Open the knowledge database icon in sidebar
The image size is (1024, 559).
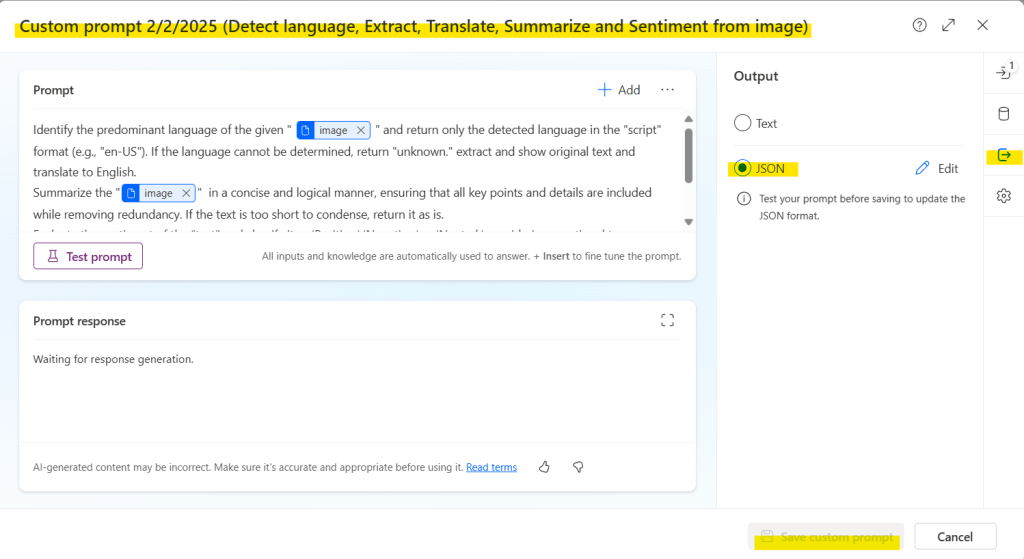coord(1004,114)
